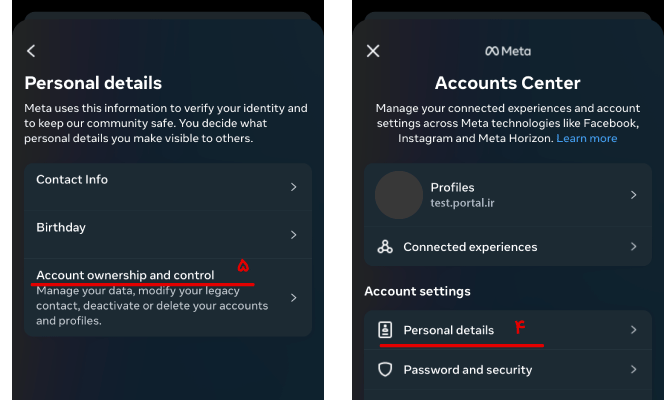This screenshot has height=400, width=671.
Task: Click the Connected experiences icon
Action: click(385, 247)
